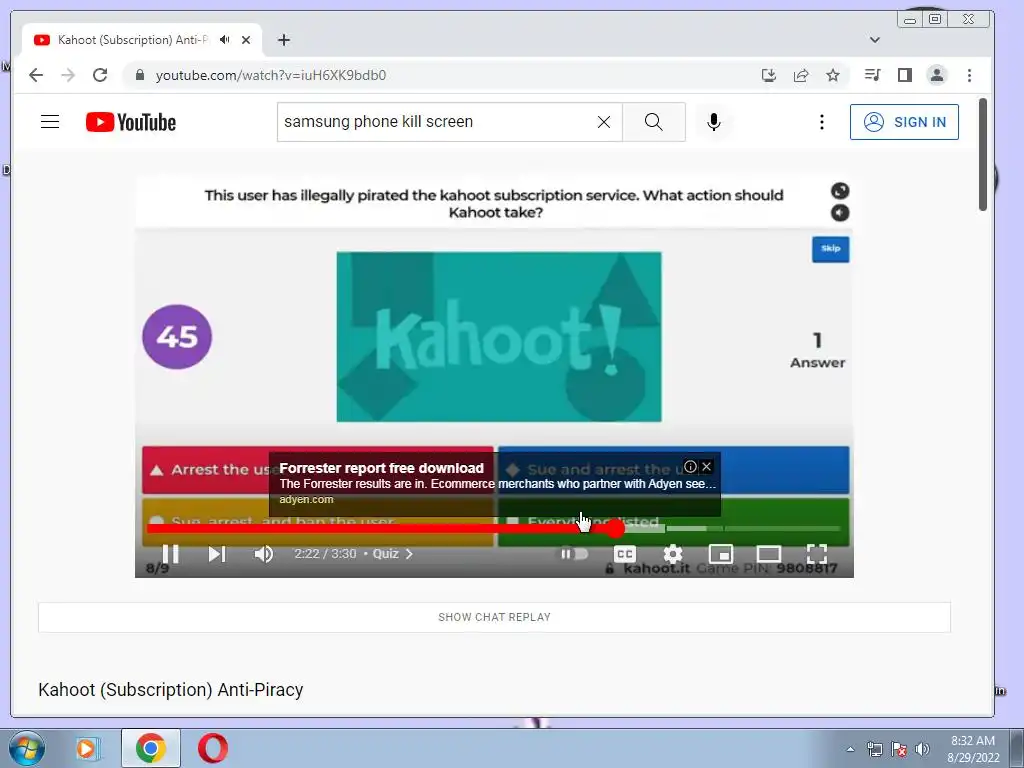Viewport: 1024px width, 768px height.
Task: Turn on closed captions (CC)
Action: pos(625,554)
